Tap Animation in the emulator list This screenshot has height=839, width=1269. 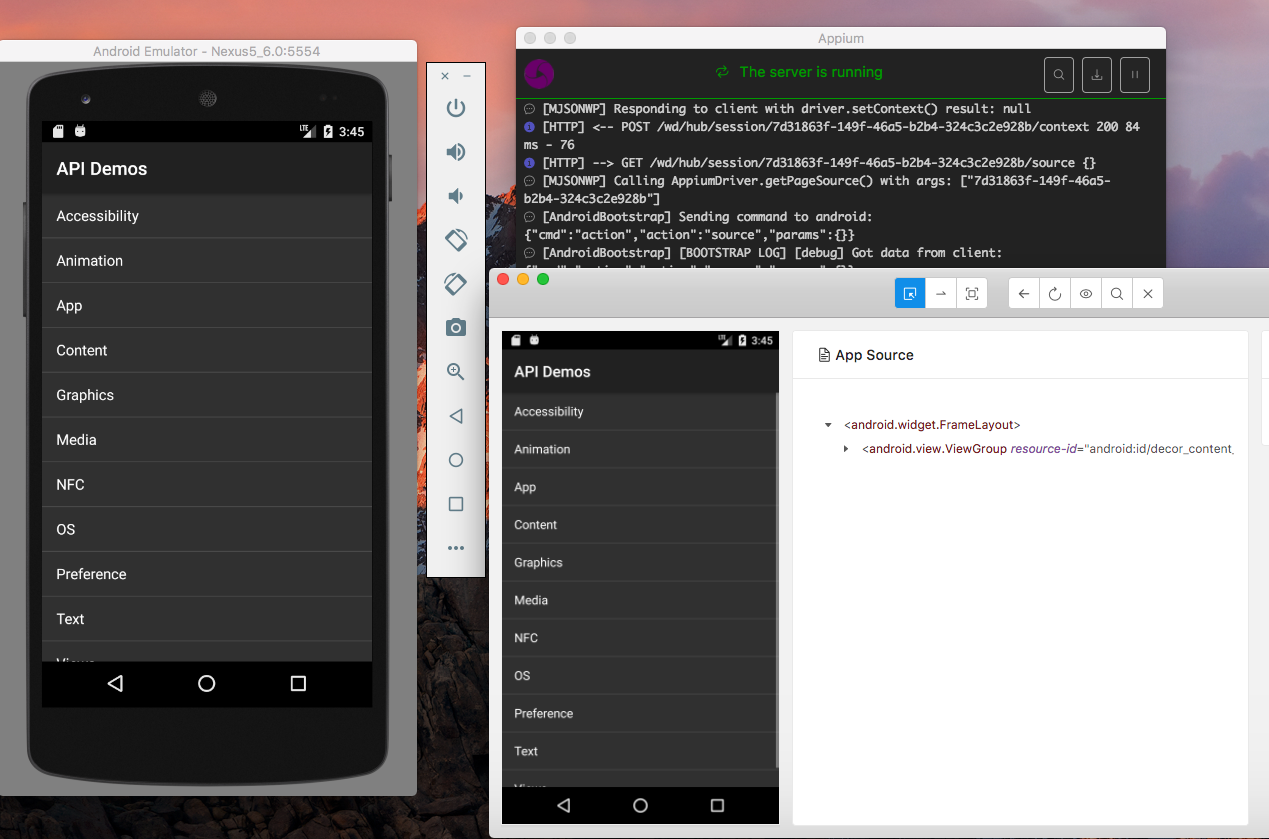[207, 261]
